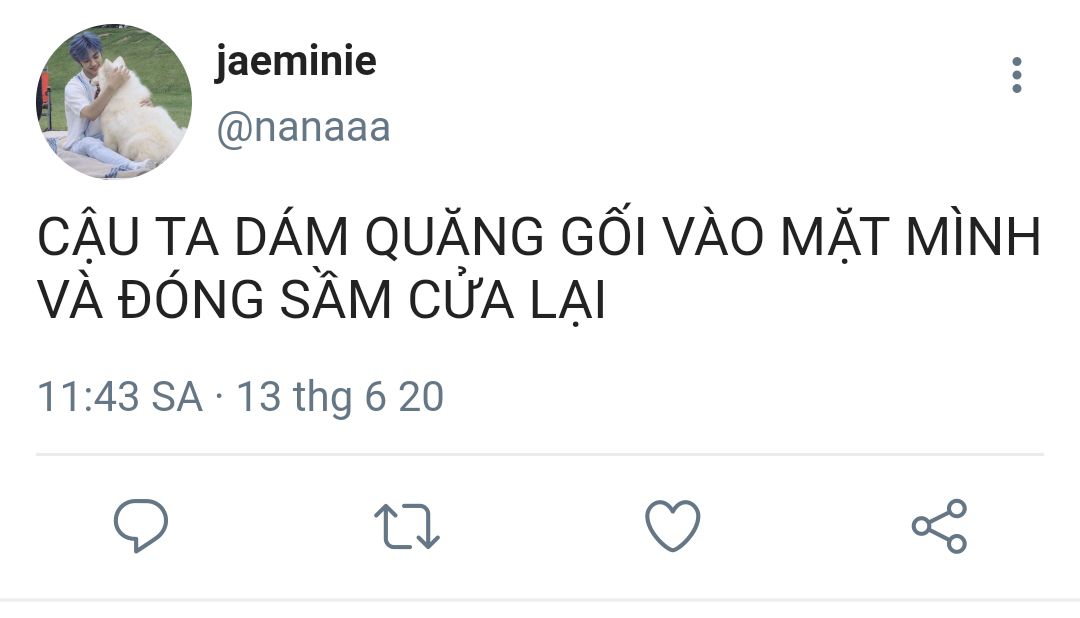
Task: Open the comment bubble to reply
Action: [141, 525]
